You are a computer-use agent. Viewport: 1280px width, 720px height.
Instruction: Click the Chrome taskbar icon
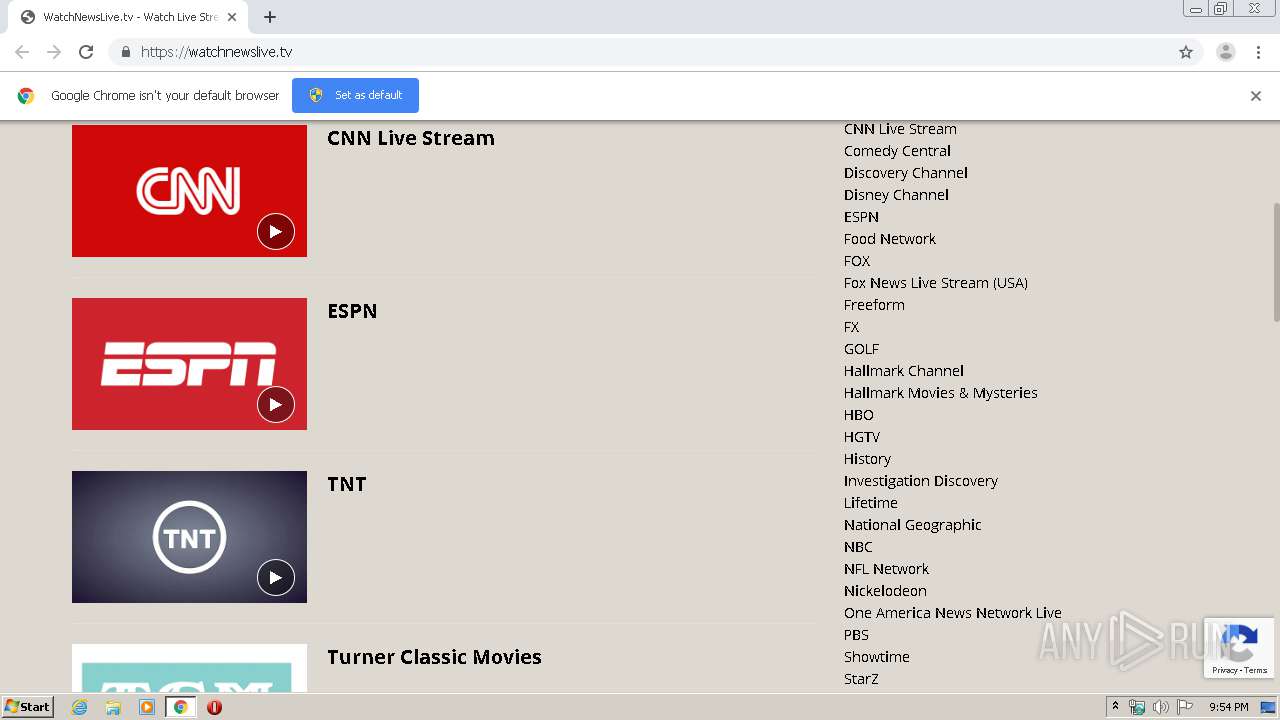180,707
